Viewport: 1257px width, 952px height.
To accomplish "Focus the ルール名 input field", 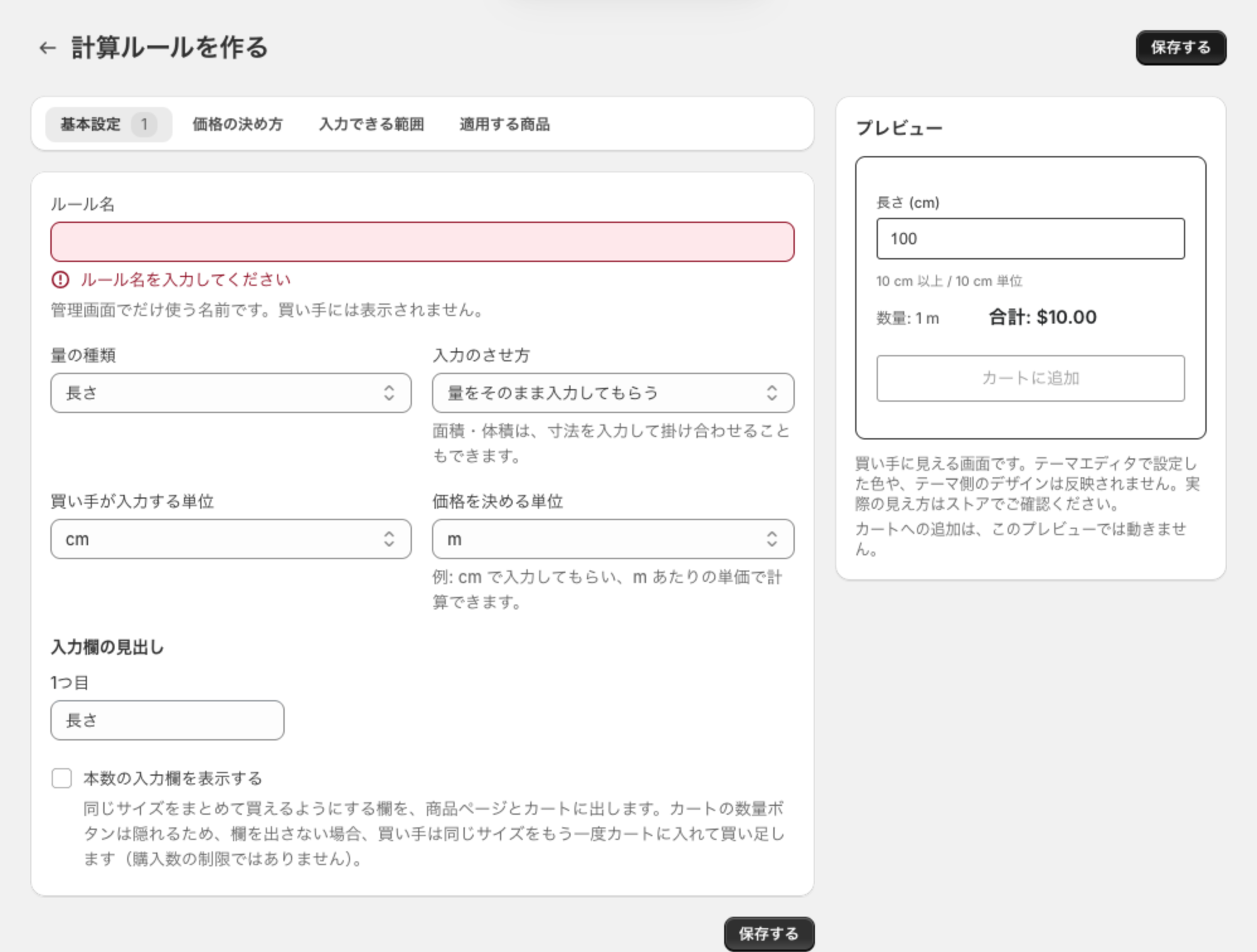I will [x=422, y=242].
